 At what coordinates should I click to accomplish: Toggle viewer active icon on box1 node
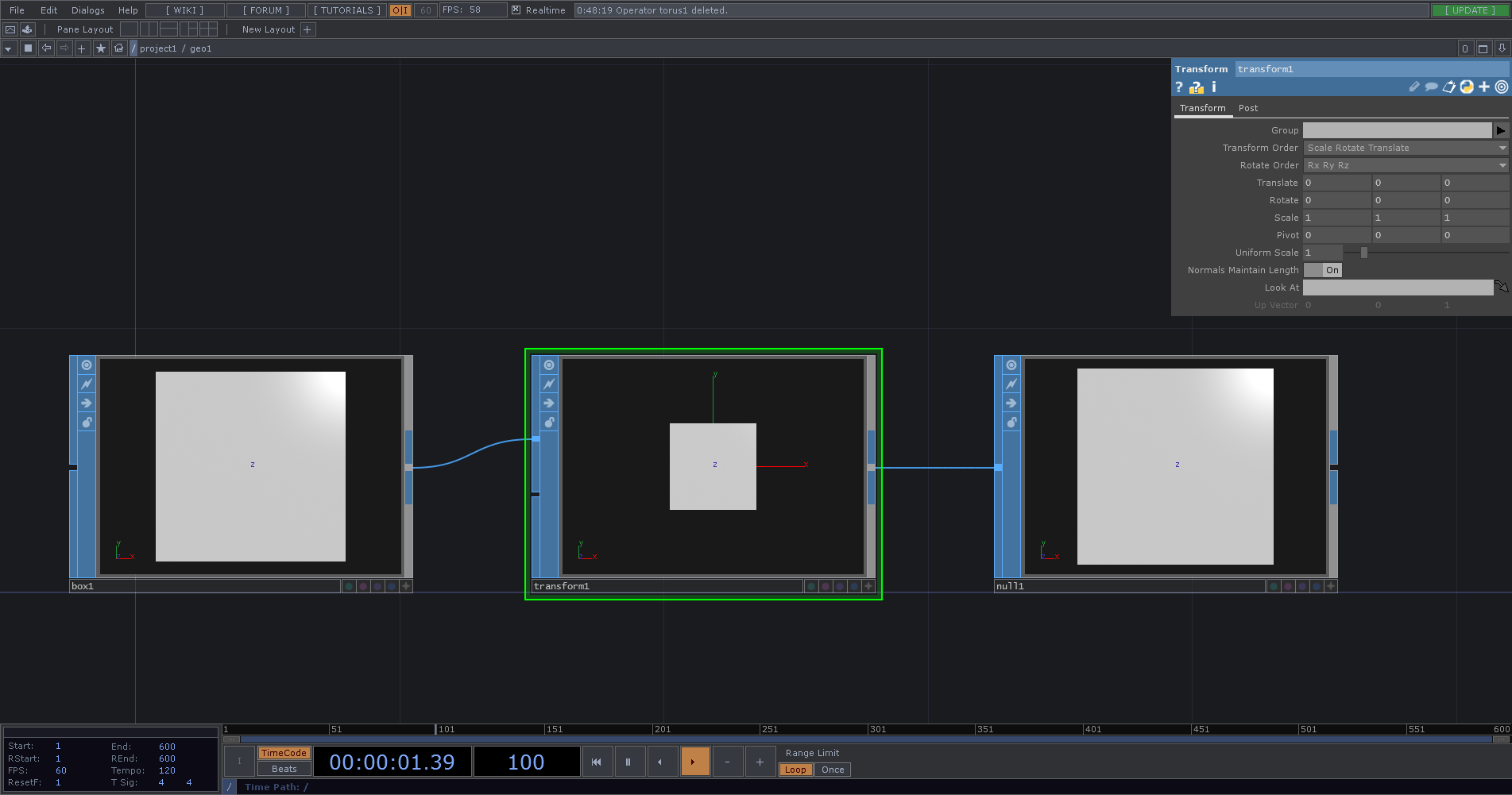[87, 365]
